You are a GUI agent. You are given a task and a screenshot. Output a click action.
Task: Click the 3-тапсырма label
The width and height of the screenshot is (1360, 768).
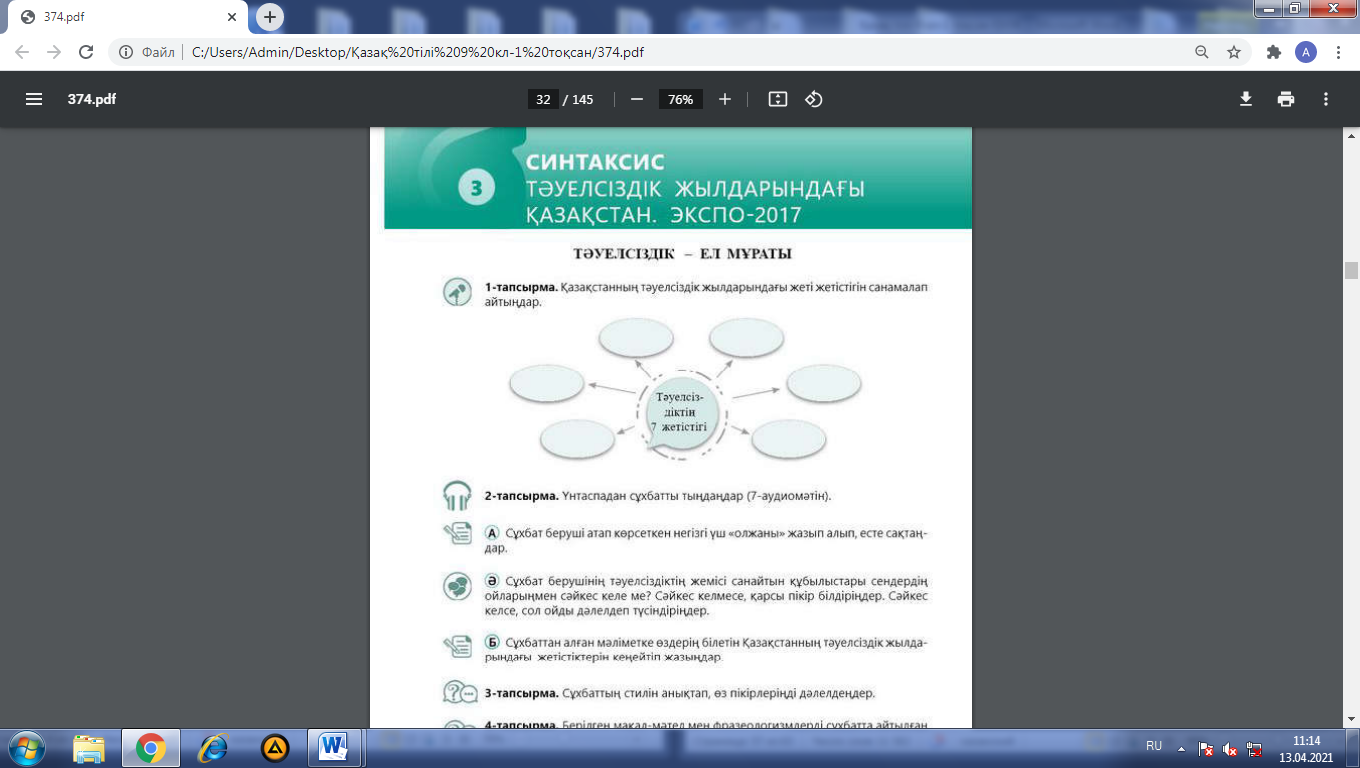pos(521,692)
